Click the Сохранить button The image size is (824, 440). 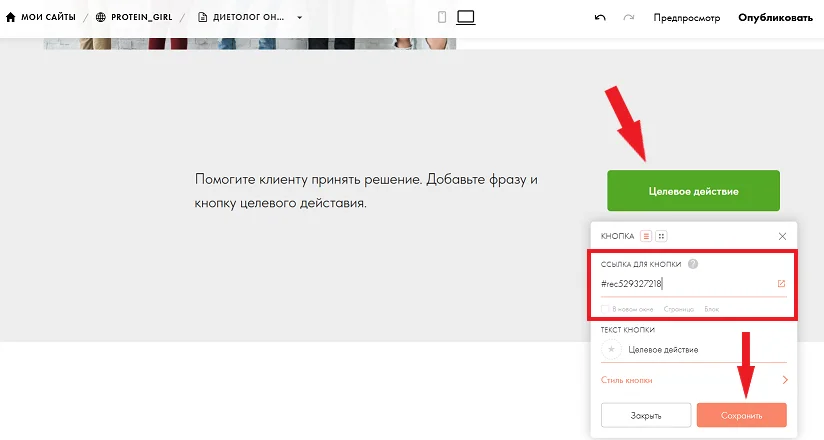[741, 415]
